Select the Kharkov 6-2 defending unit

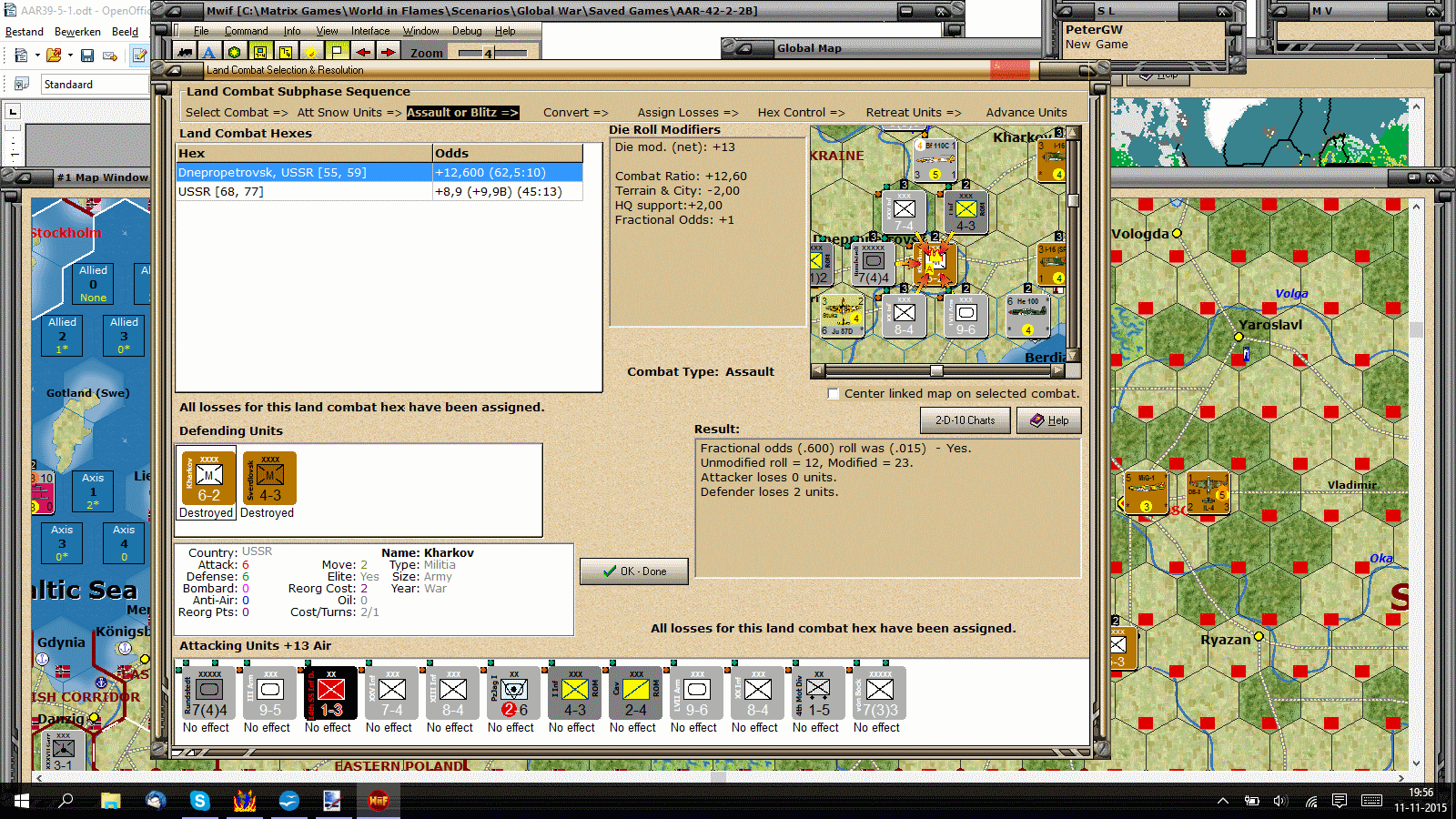pyautogui.click(x=208, y=478)
